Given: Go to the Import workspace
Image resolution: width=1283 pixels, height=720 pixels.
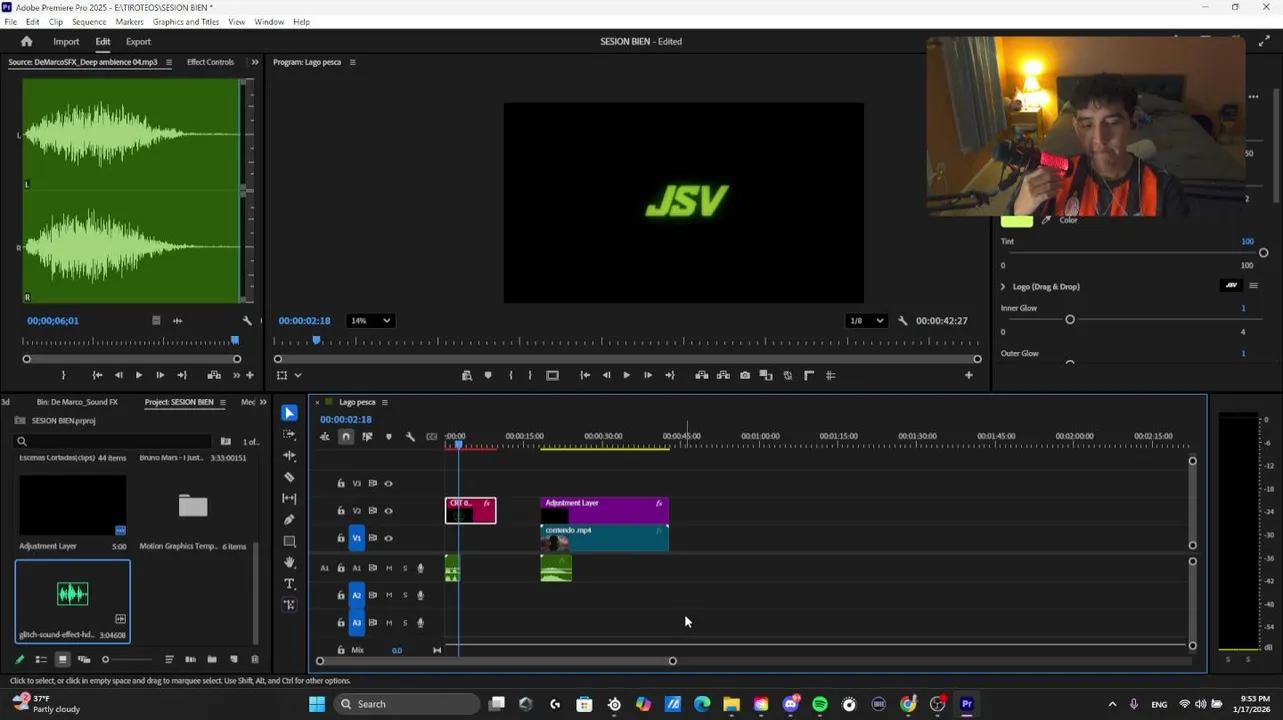Looking at the screenshot, I should (66, 41).
